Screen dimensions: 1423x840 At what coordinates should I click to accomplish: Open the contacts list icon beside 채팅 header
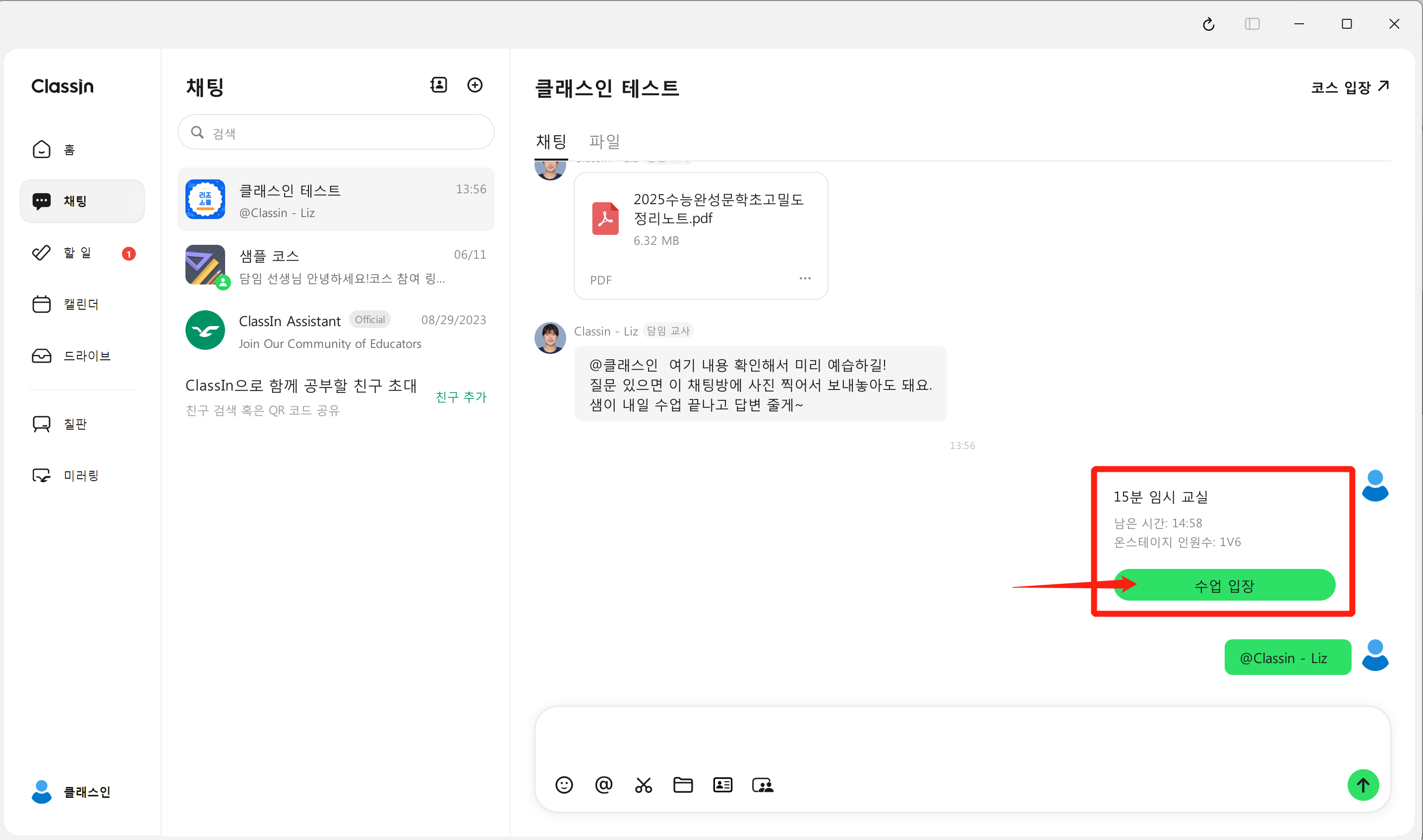click(x=439, y=85)
